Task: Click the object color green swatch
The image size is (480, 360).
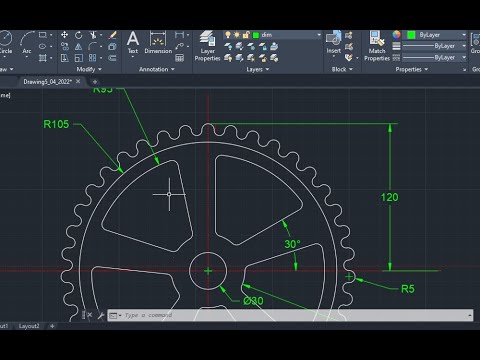Action: [411, 35]
